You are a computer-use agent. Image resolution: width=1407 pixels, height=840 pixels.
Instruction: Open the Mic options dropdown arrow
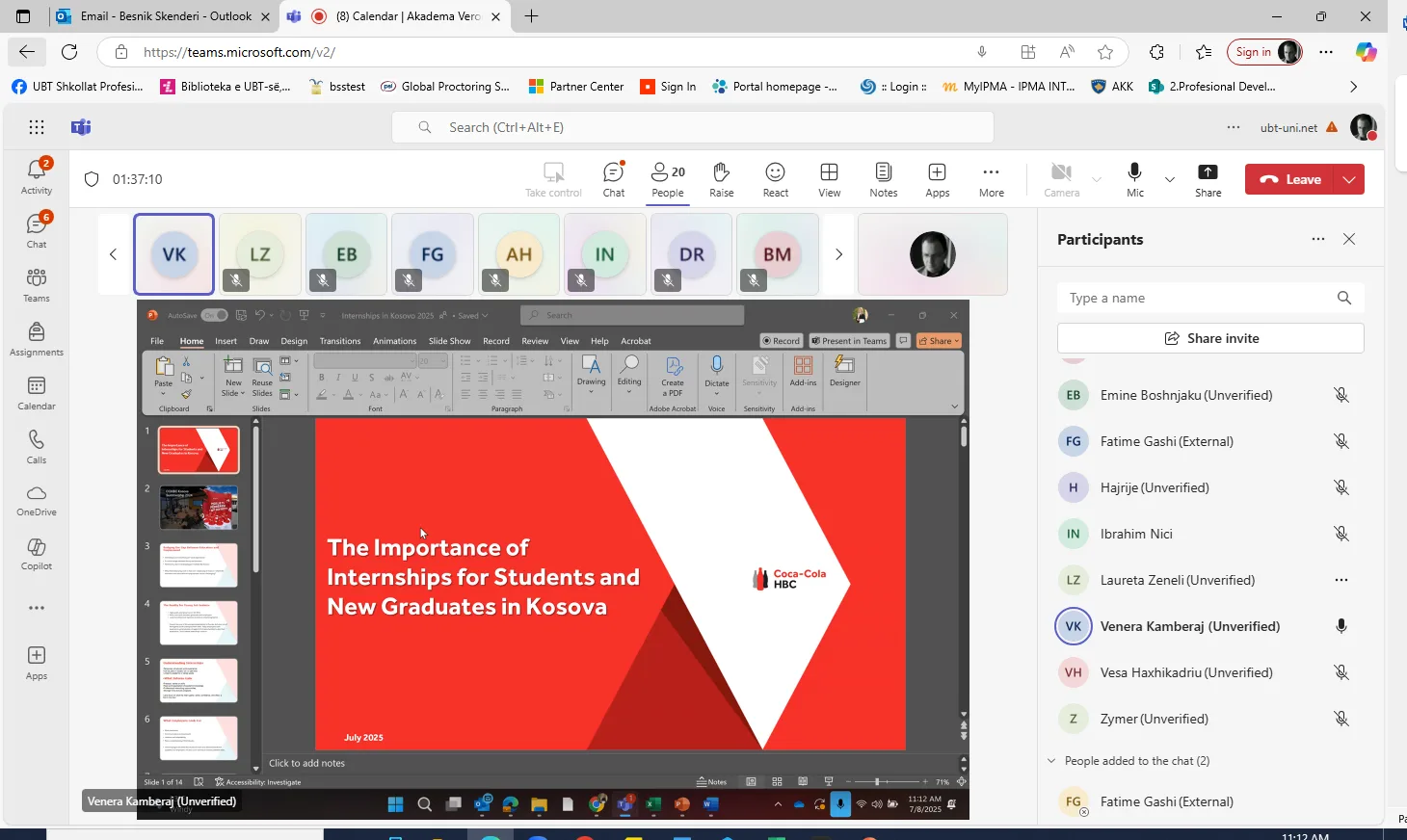tap(1170, 179)
